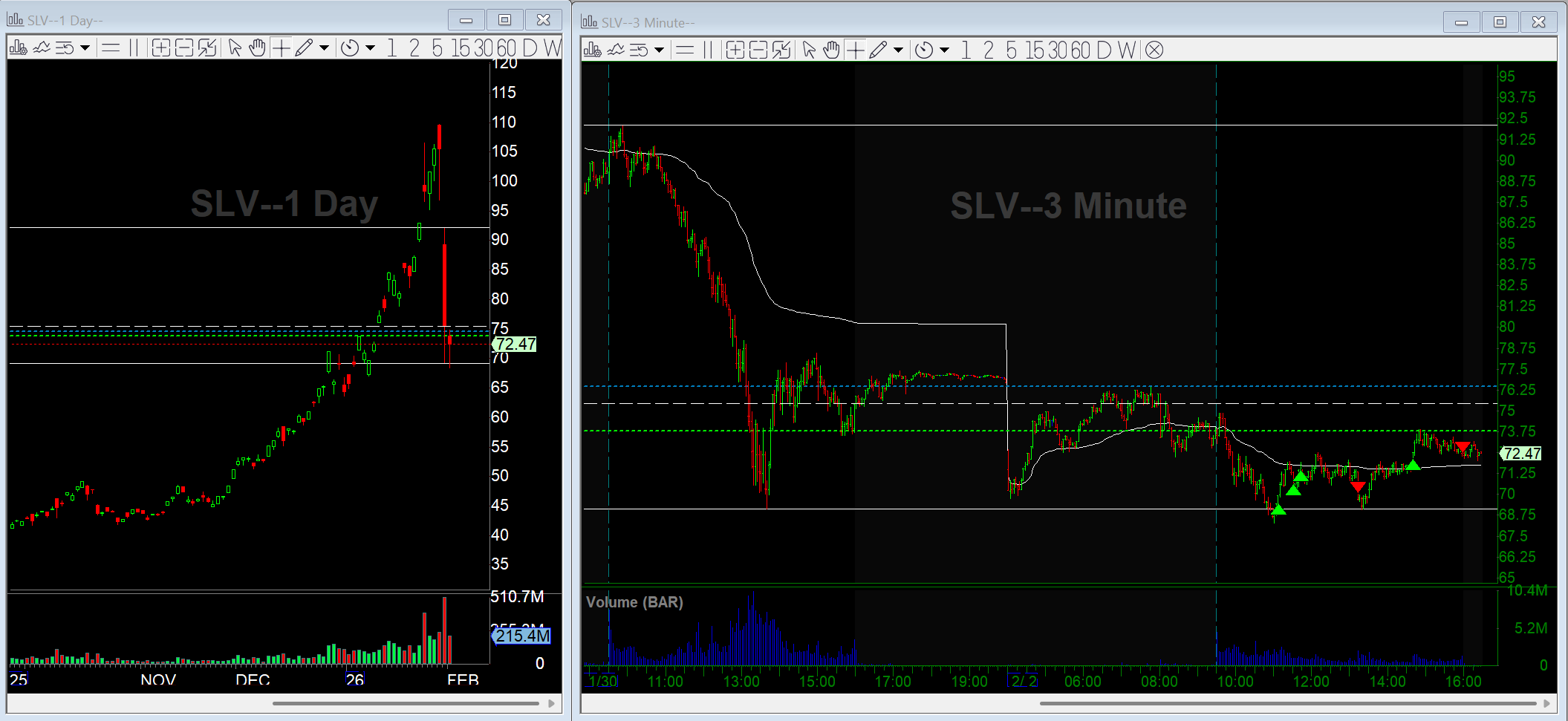Click the 2/2 date marker on 3 Minute axis

point(1024,681)
